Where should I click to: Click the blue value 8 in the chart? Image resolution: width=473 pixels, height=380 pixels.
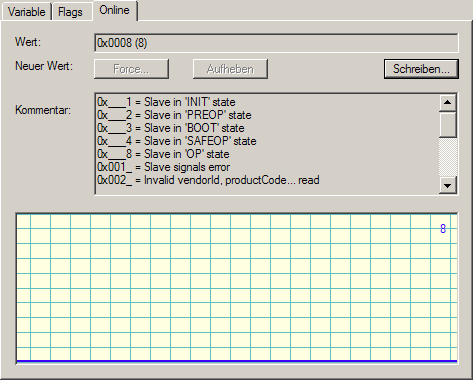click(443, 229)
